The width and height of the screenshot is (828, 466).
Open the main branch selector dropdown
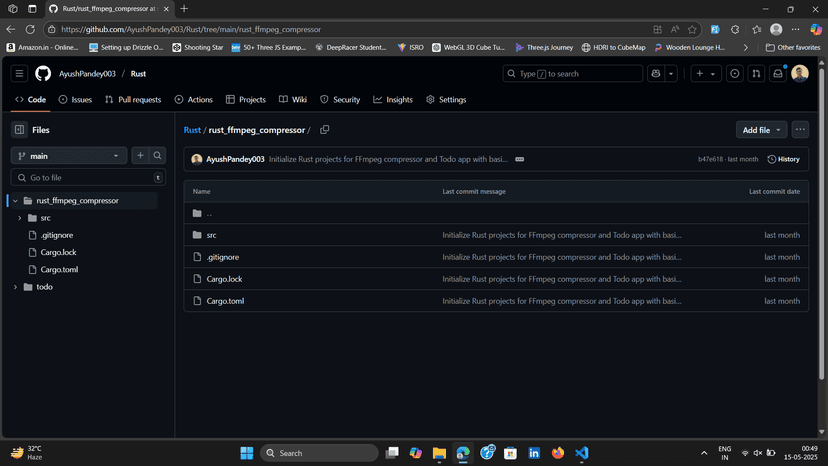click(x=69, y=156)
